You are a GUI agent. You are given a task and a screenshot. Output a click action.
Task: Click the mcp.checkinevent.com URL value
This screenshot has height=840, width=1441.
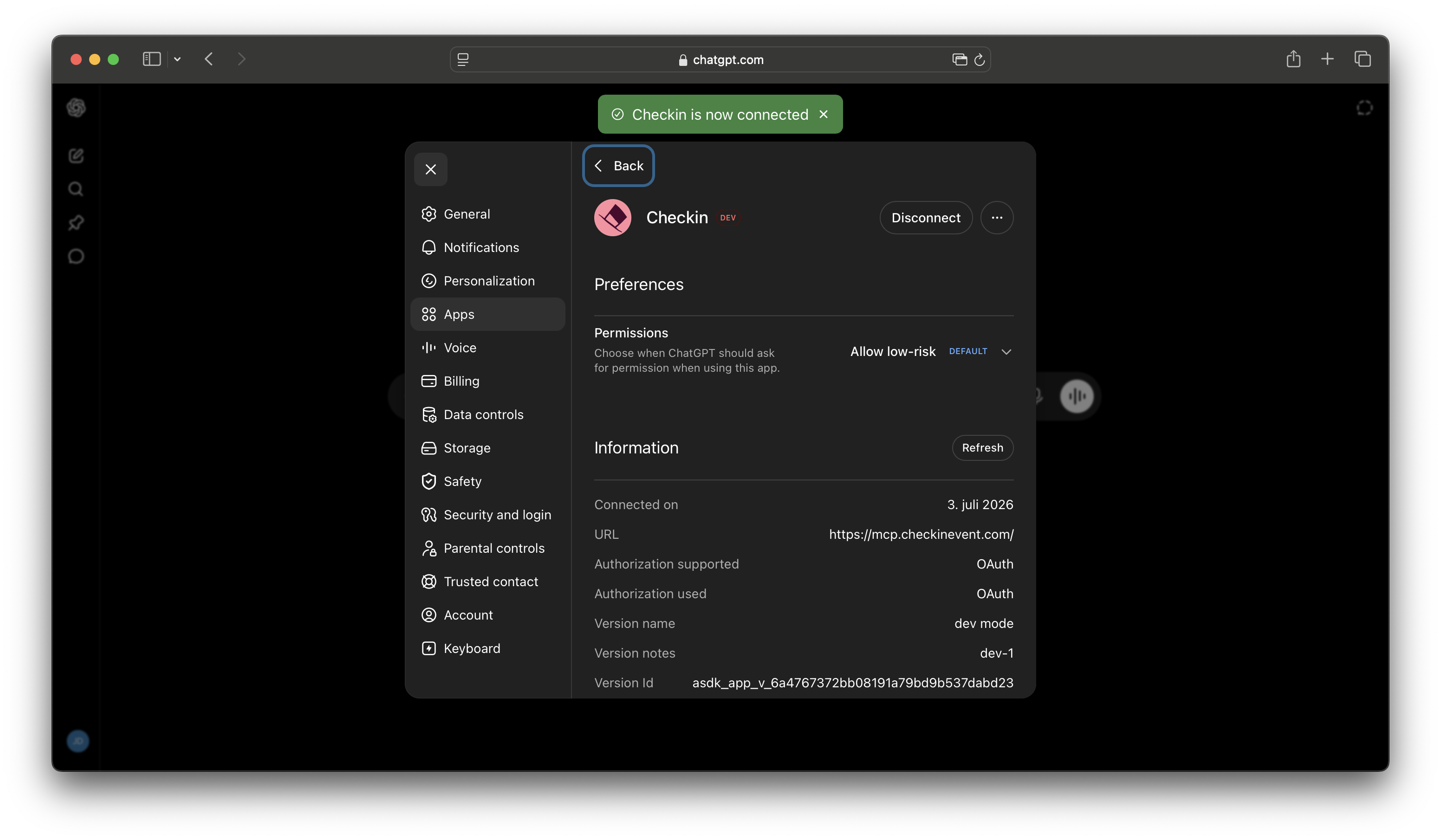pyautogui.click(x=921, y=534)
